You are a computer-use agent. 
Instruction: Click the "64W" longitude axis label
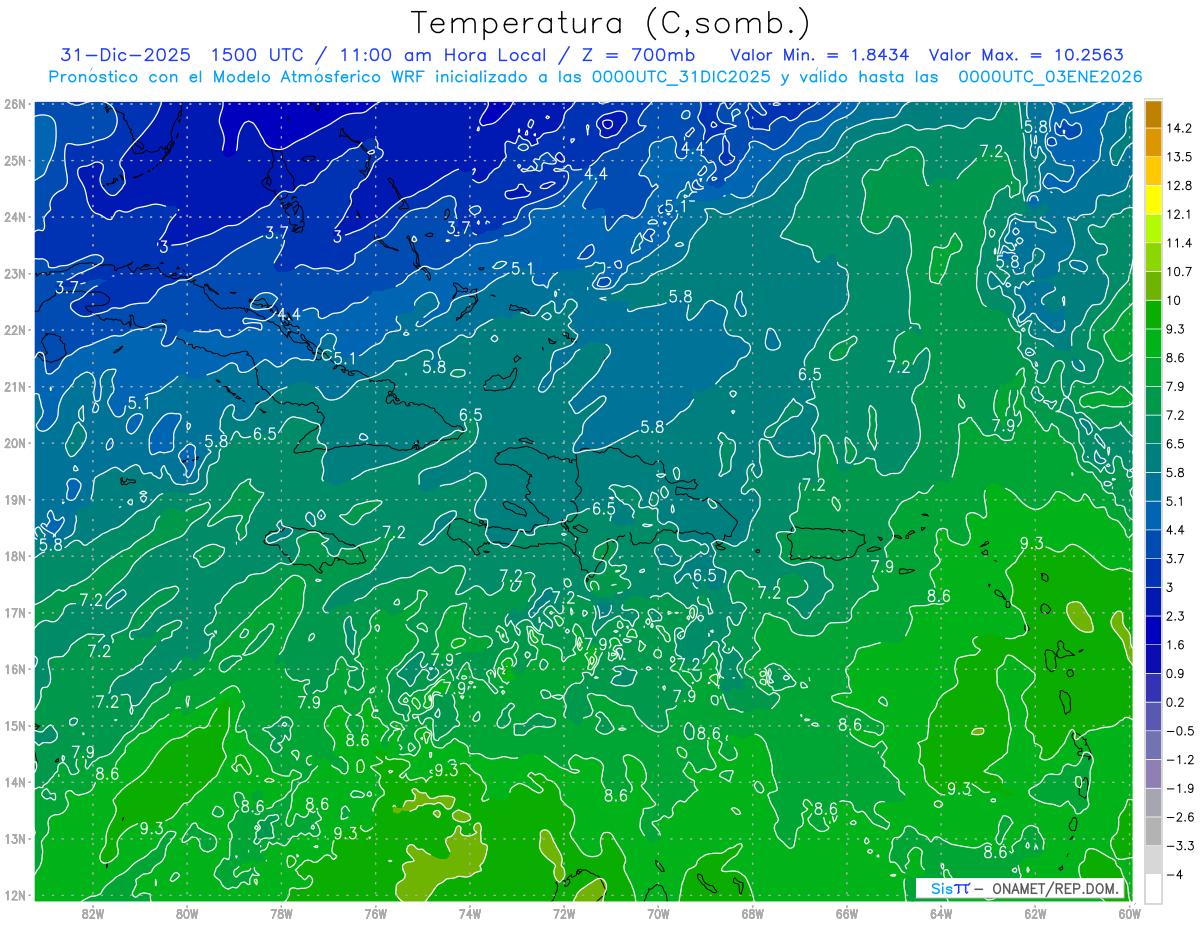click(x=941, y=914)
